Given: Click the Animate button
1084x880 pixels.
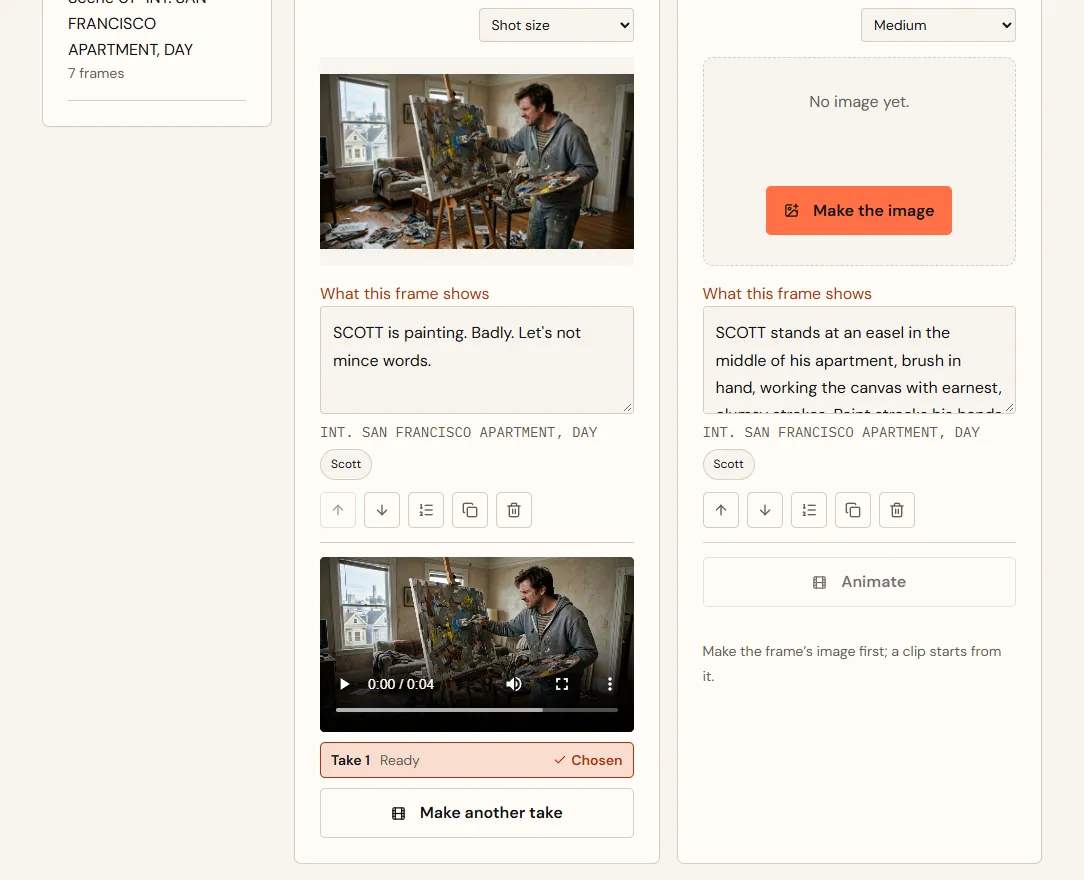Looking at the screenshot, I should (x=859, y=582).
